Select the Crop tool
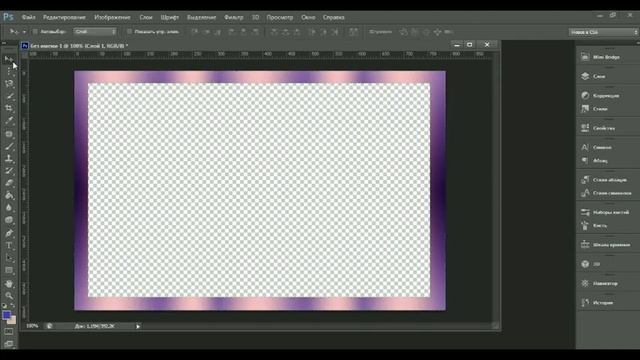The width and height of the screenshot is (640, 360). coord(9,109)
